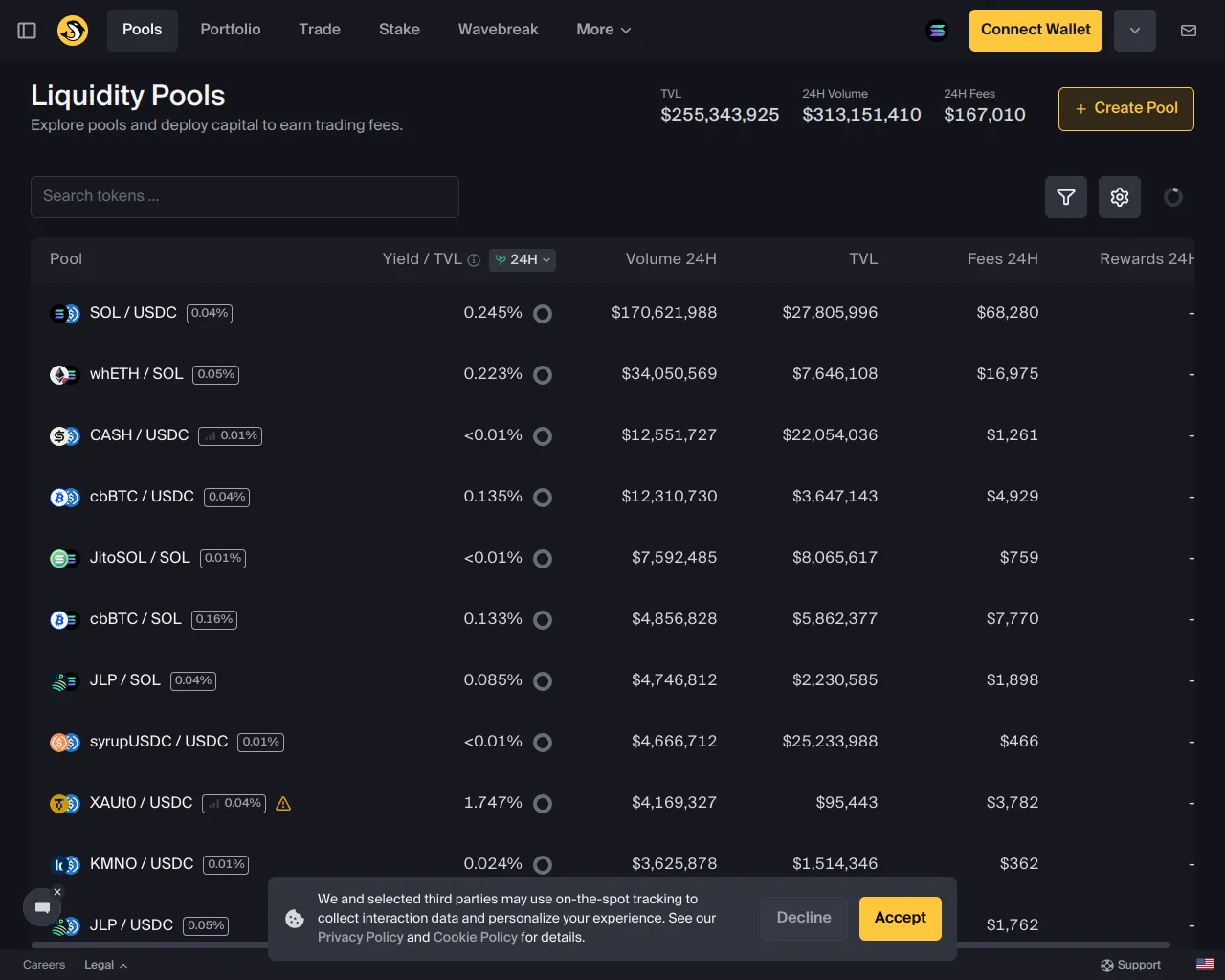Click the refresh spinner icon
1225x980 pixels.
1173,197
